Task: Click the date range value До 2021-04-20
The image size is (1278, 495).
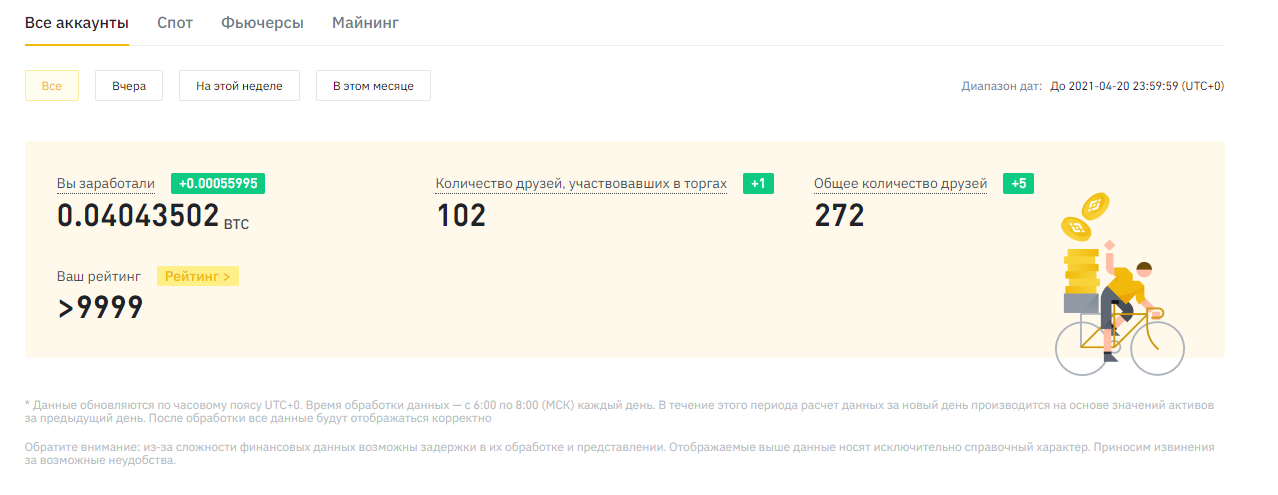Action: coord(1137,86)
